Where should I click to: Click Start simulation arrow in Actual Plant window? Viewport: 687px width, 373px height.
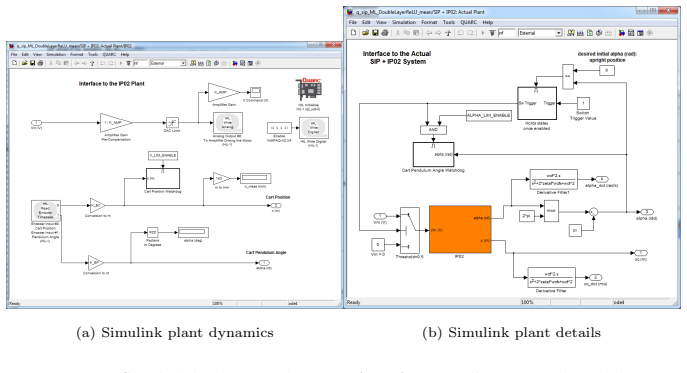(482, 33)
